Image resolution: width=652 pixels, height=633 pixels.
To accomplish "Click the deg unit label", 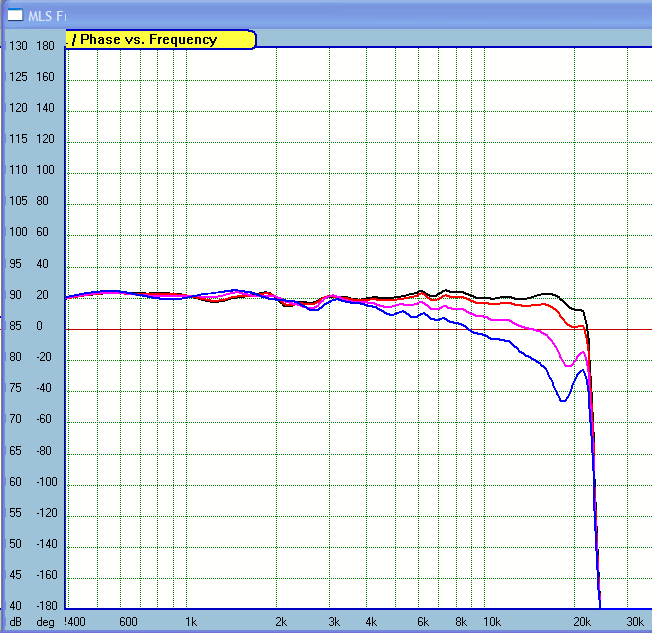I will (x=45, y=622).
